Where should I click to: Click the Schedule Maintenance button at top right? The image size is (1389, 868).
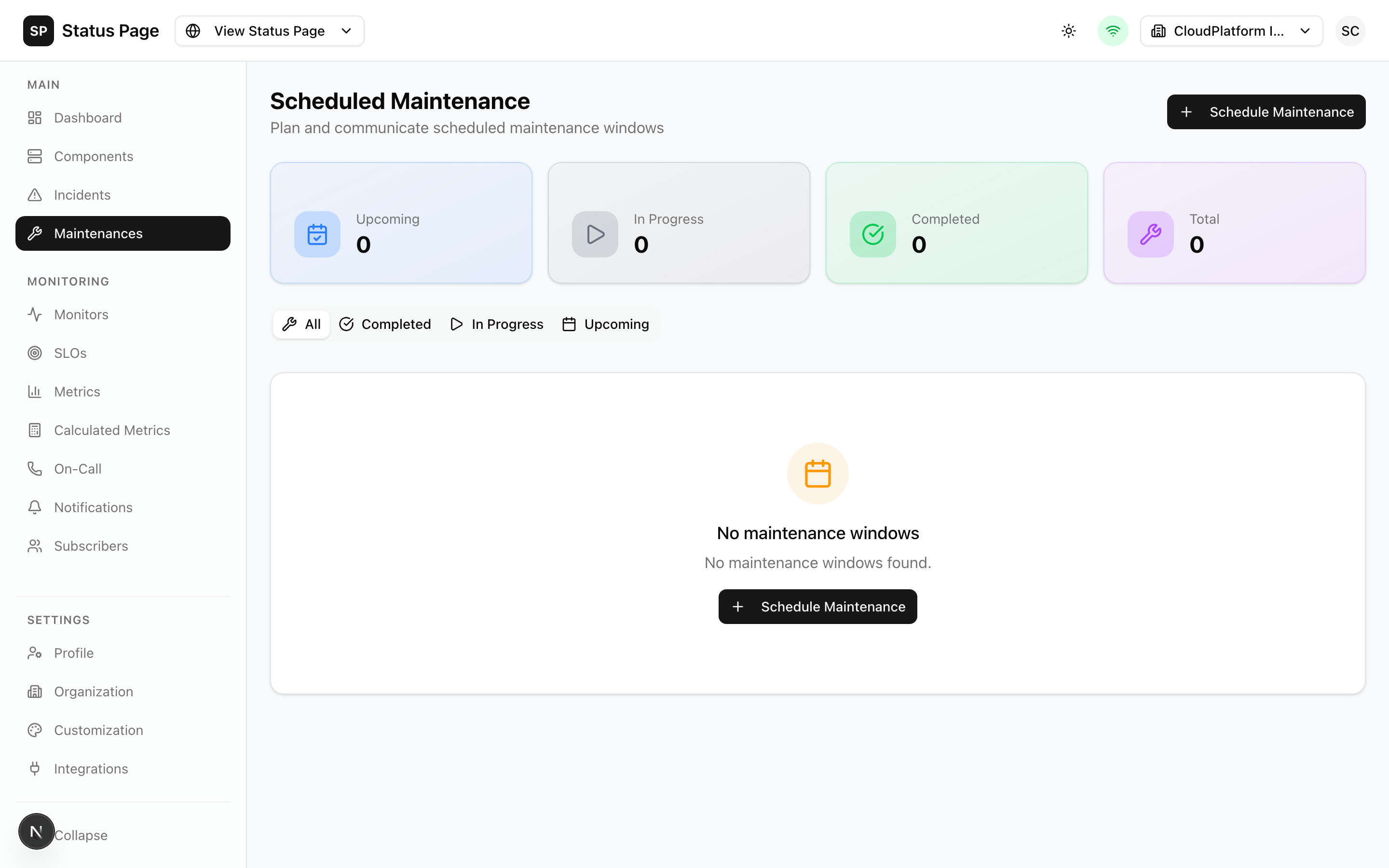1266,111
